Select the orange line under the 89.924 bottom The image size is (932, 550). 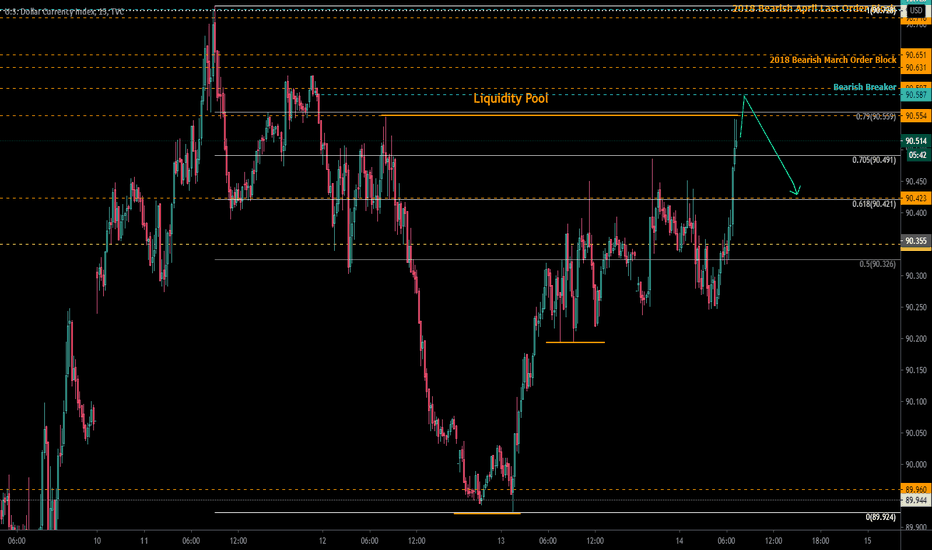[487, 513]
